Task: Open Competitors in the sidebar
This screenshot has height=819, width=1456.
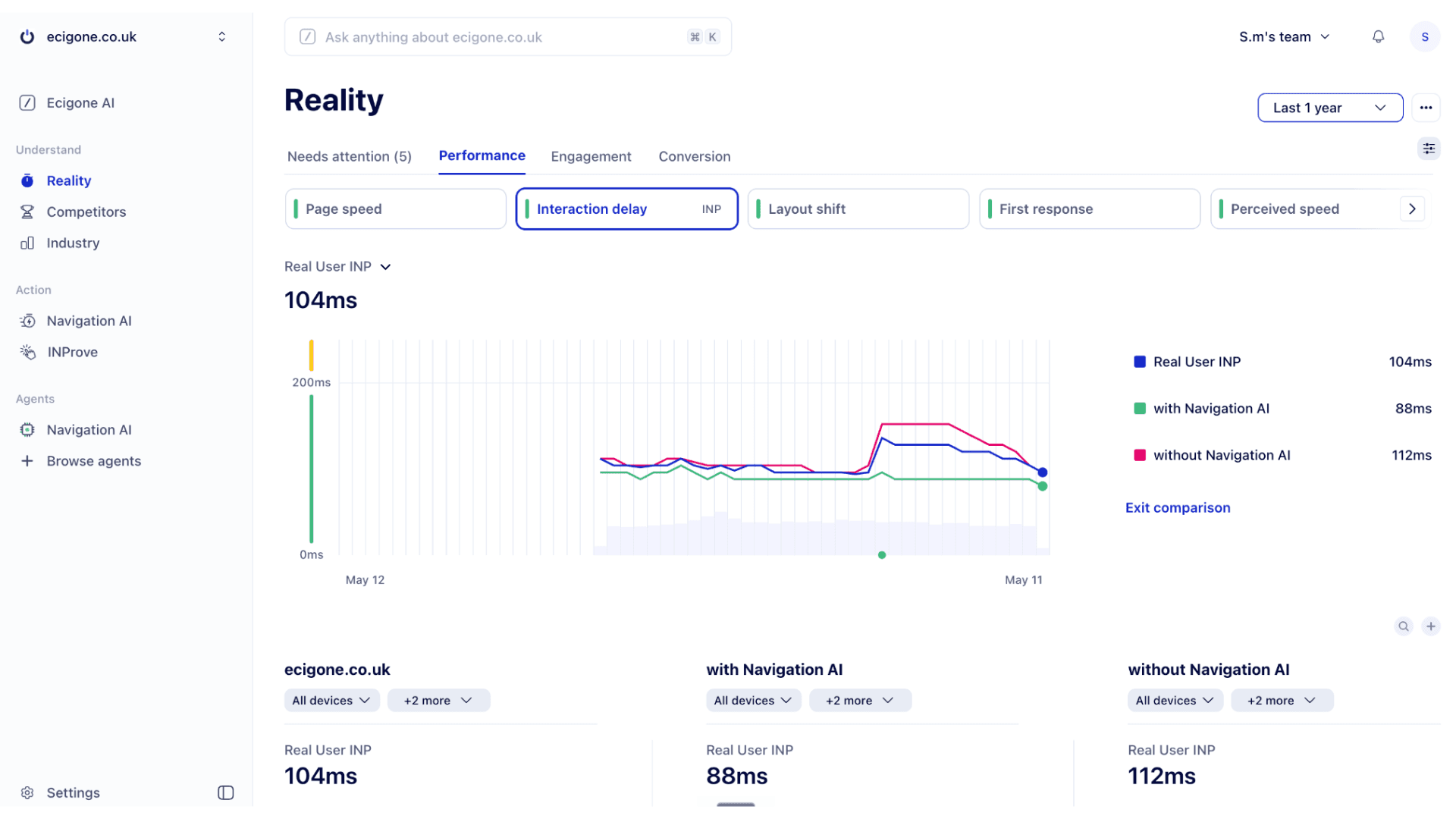Action: click(x=86, y=212)
